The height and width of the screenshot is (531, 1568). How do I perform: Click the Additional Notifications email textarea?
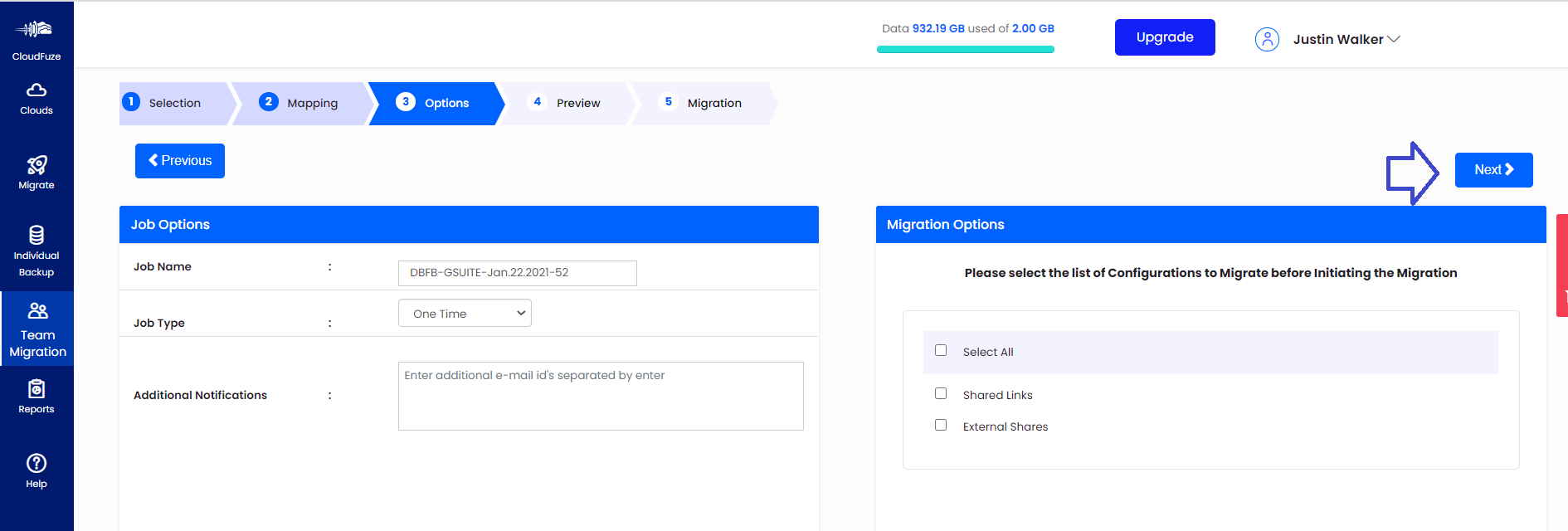(x=601, y=396)
